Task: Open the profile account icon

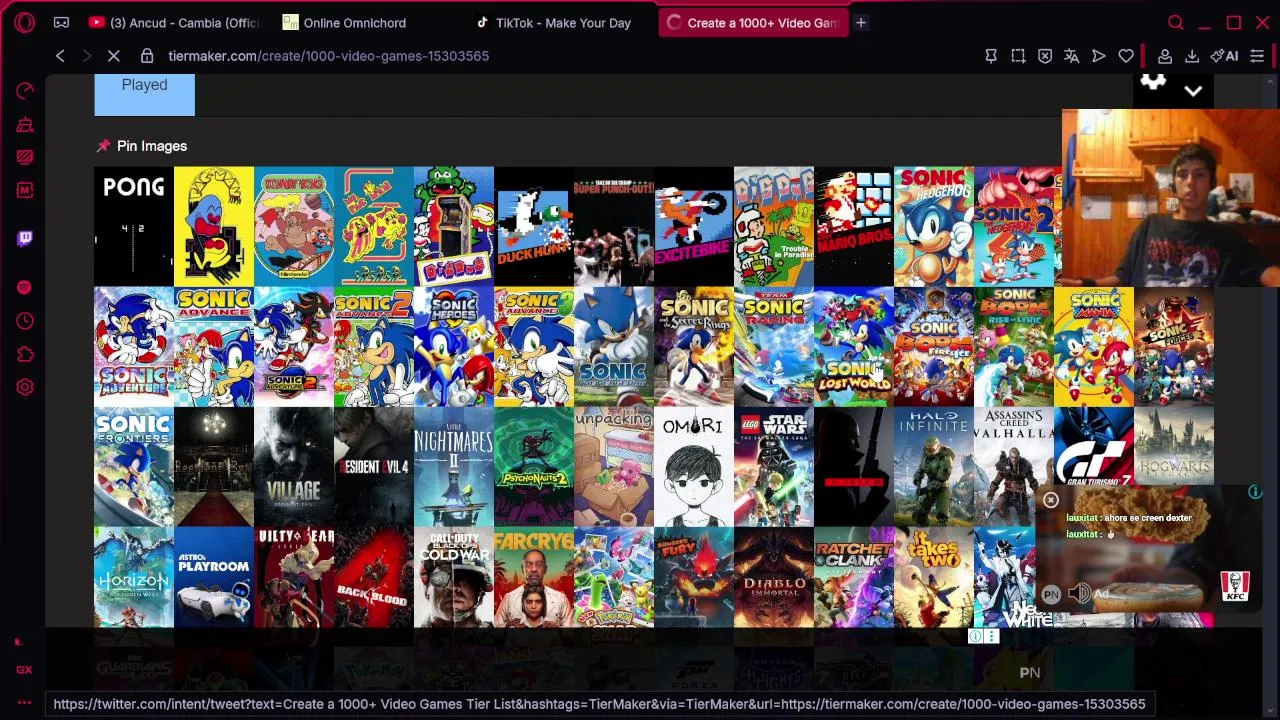Action: click(1165, 56)
